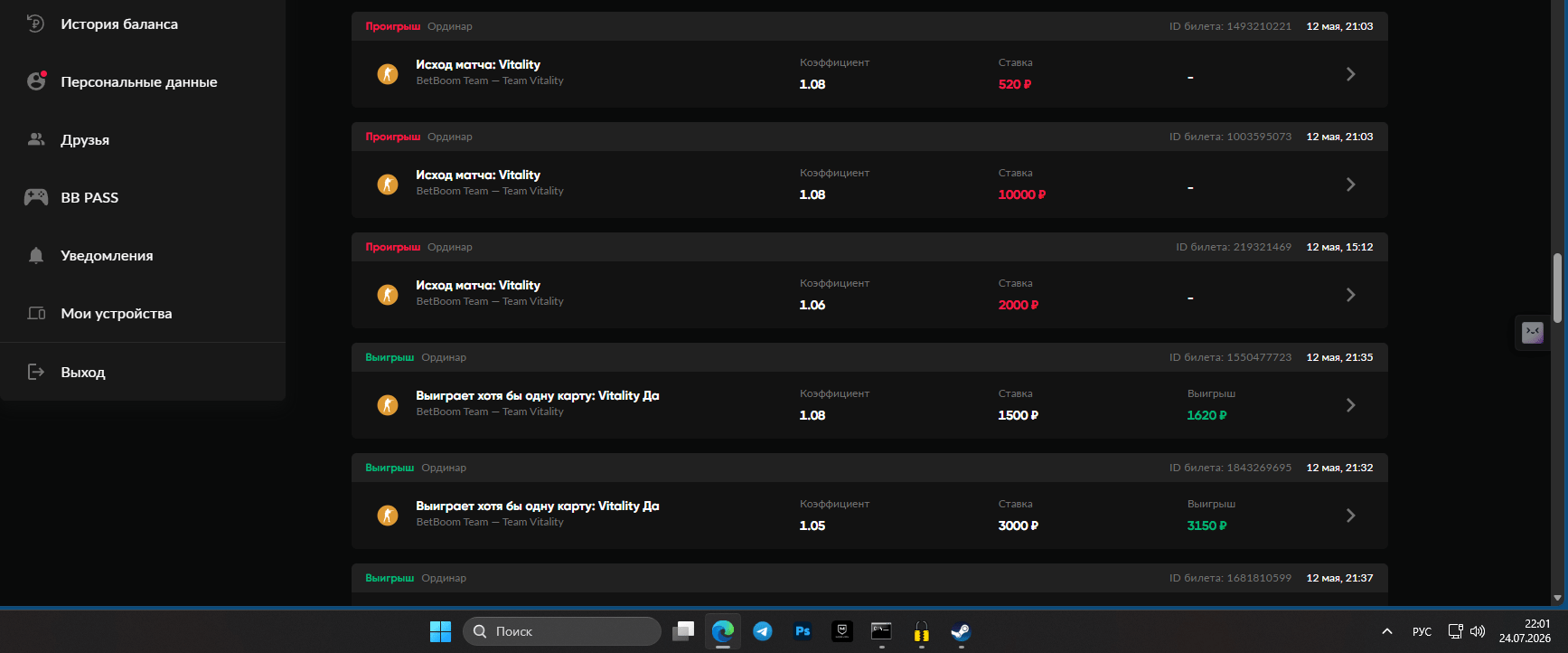Click the CS icon on ticket 1550477723

[x=388, y=405]
